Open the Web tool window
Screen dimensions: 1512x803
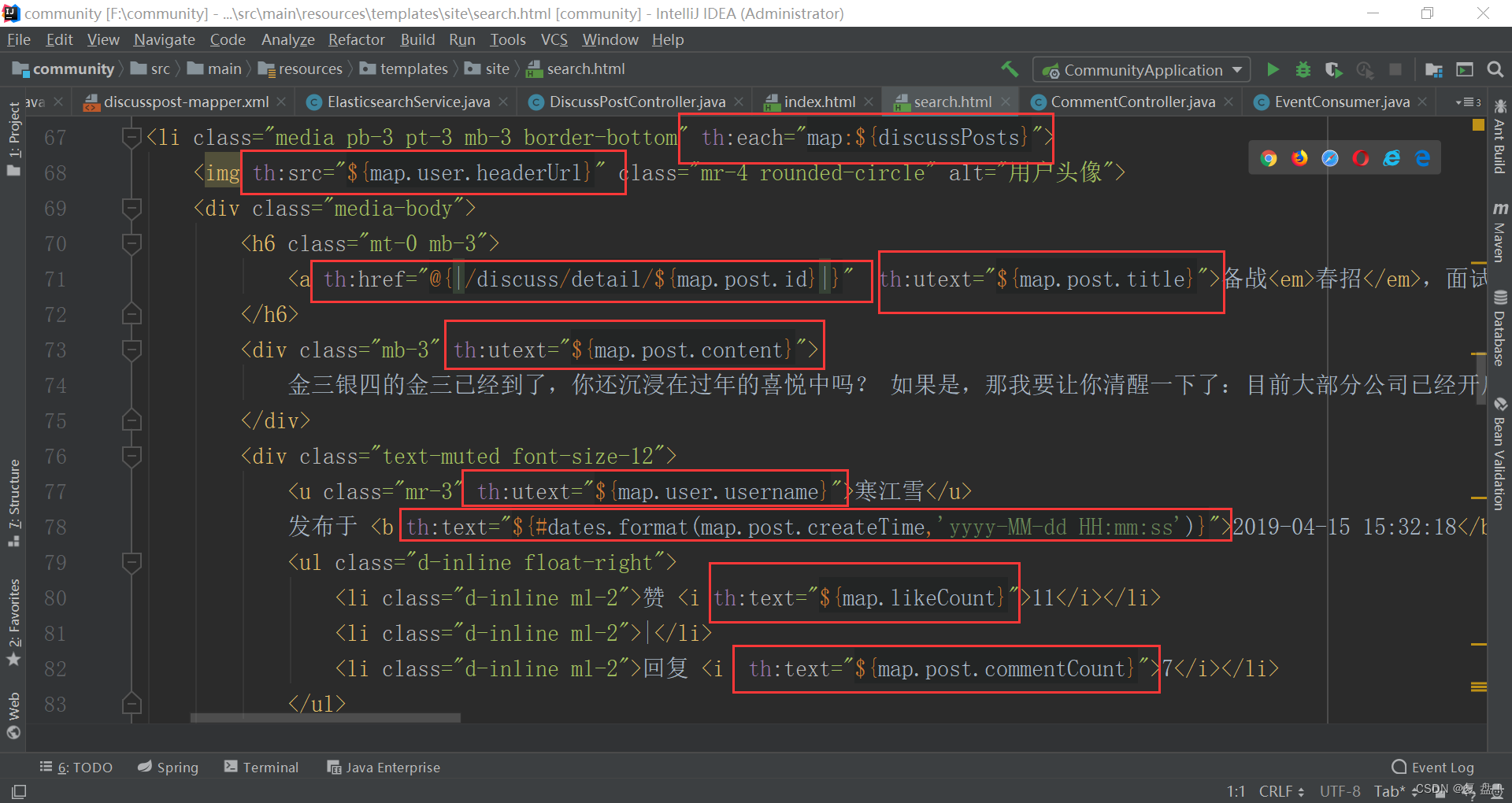13,716
